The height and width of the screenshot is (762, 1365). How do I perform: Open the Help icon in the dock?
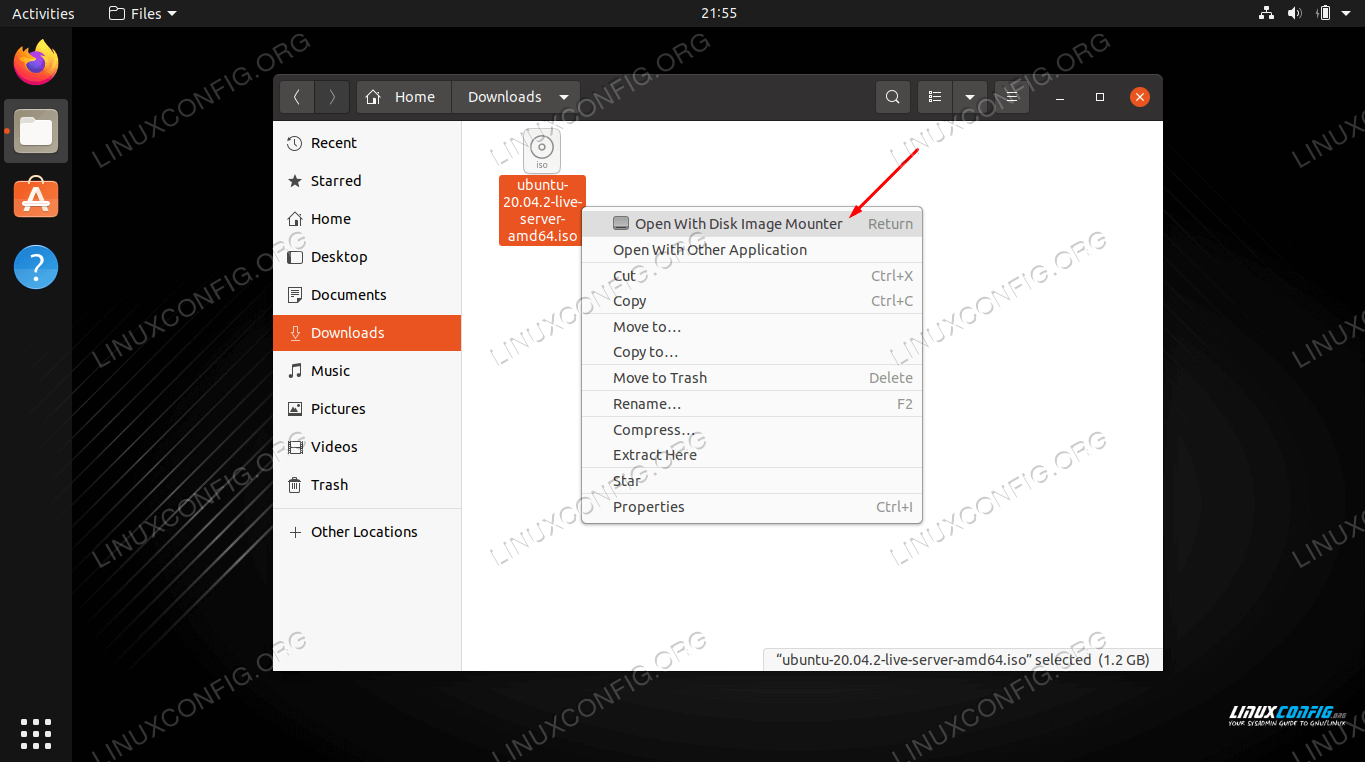click(x=36, y=267)
